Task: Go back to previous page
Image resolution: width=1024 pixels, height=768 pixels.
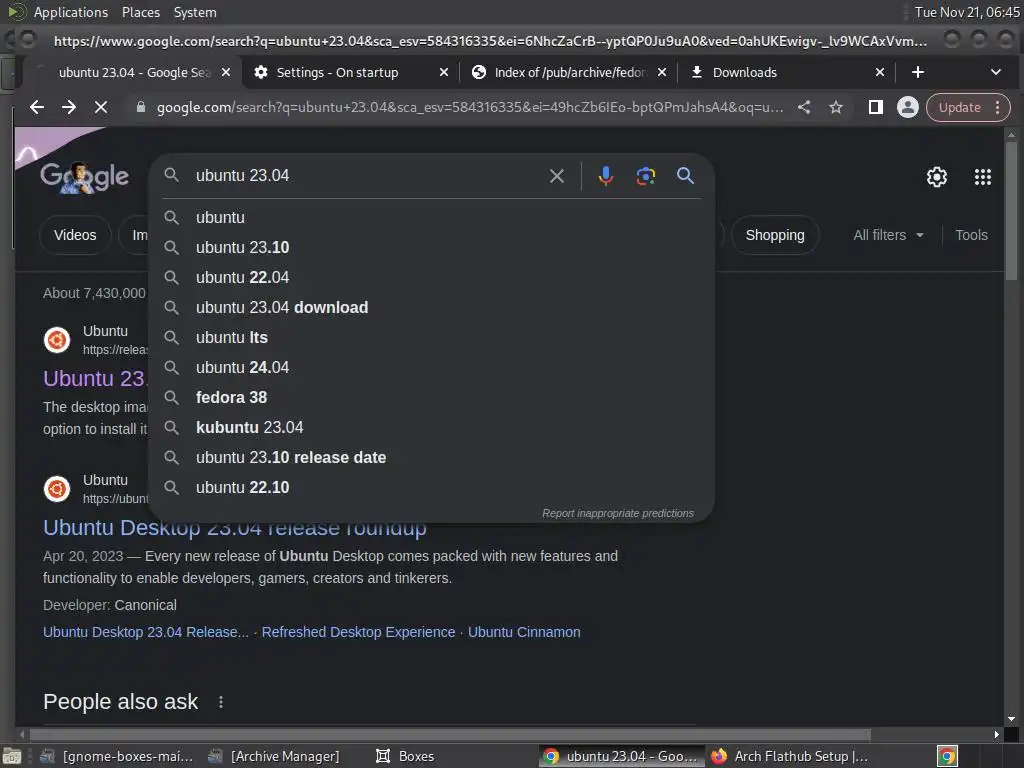Action: click(x=37, y=107)
